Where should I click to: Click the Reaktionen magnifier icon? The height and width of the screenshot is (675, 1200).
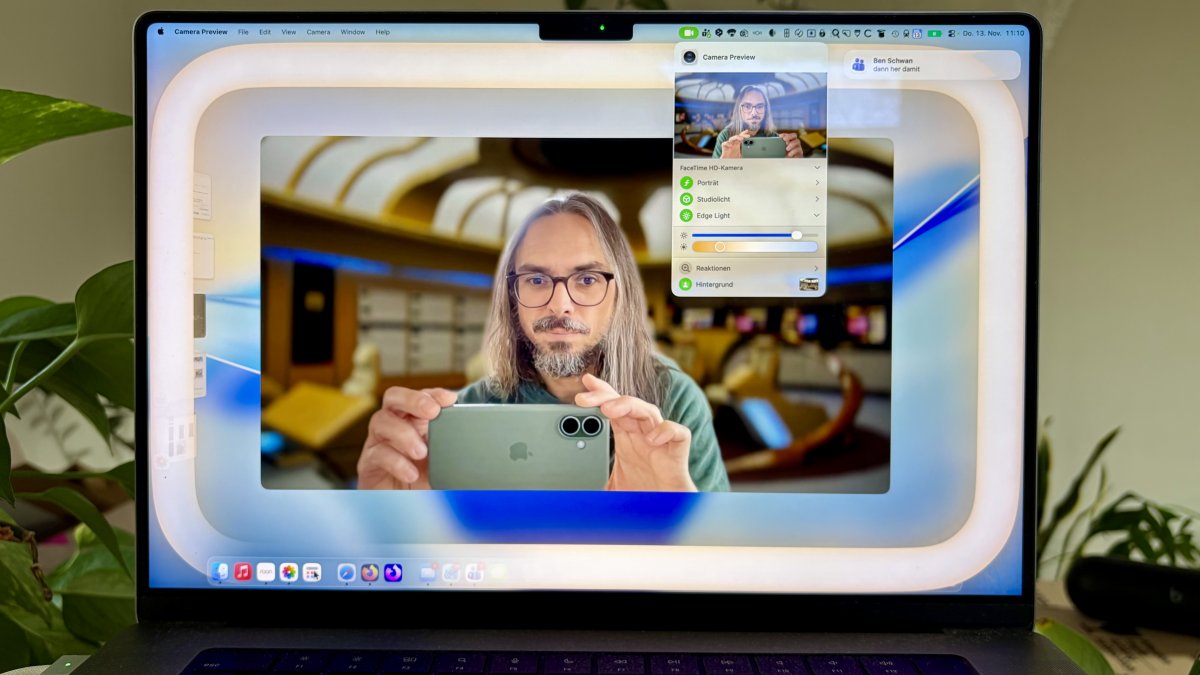pyautogui.click(x=687, y=268)
